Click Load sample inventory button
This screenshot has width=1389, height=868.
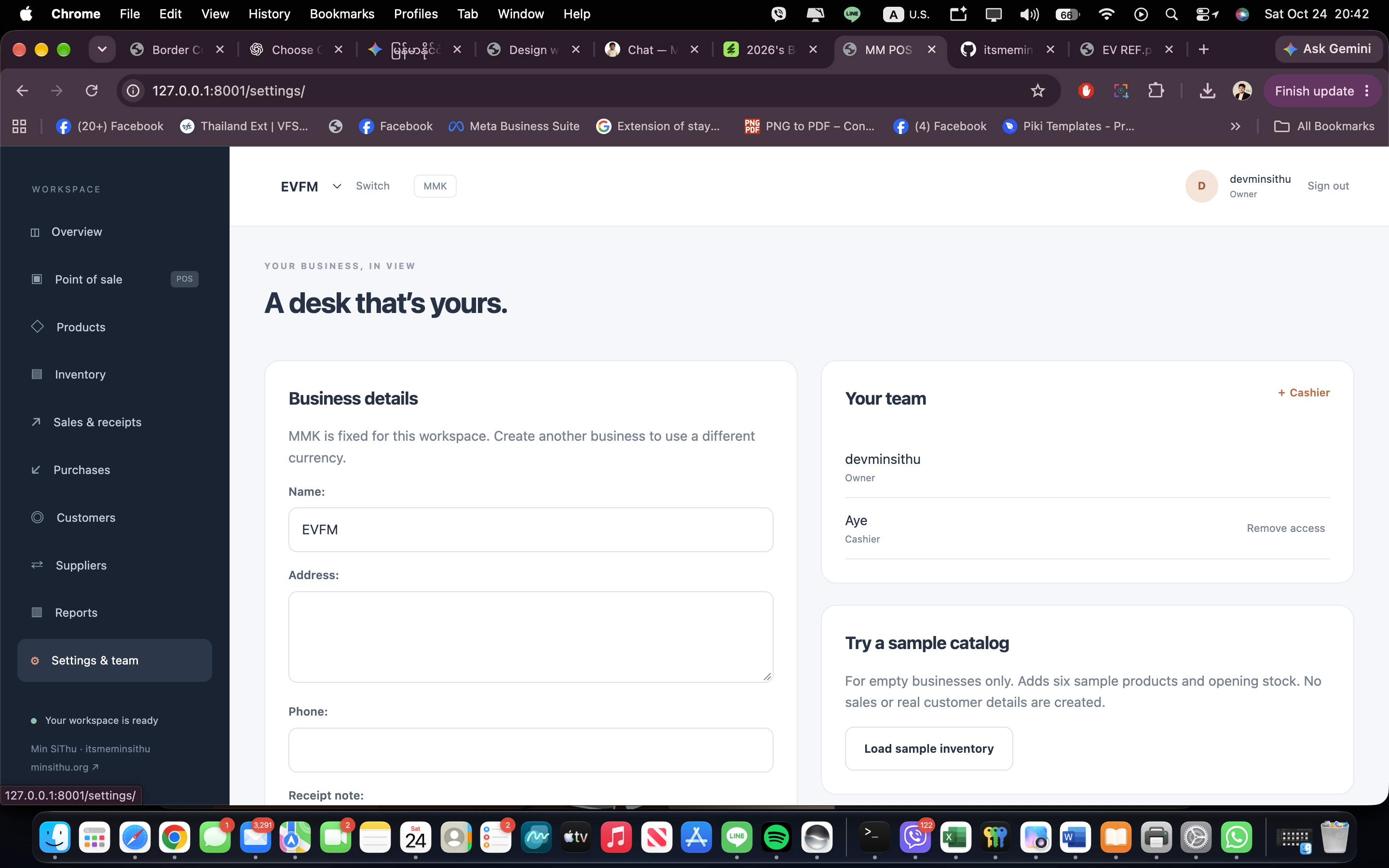click(x=929, y=748)
